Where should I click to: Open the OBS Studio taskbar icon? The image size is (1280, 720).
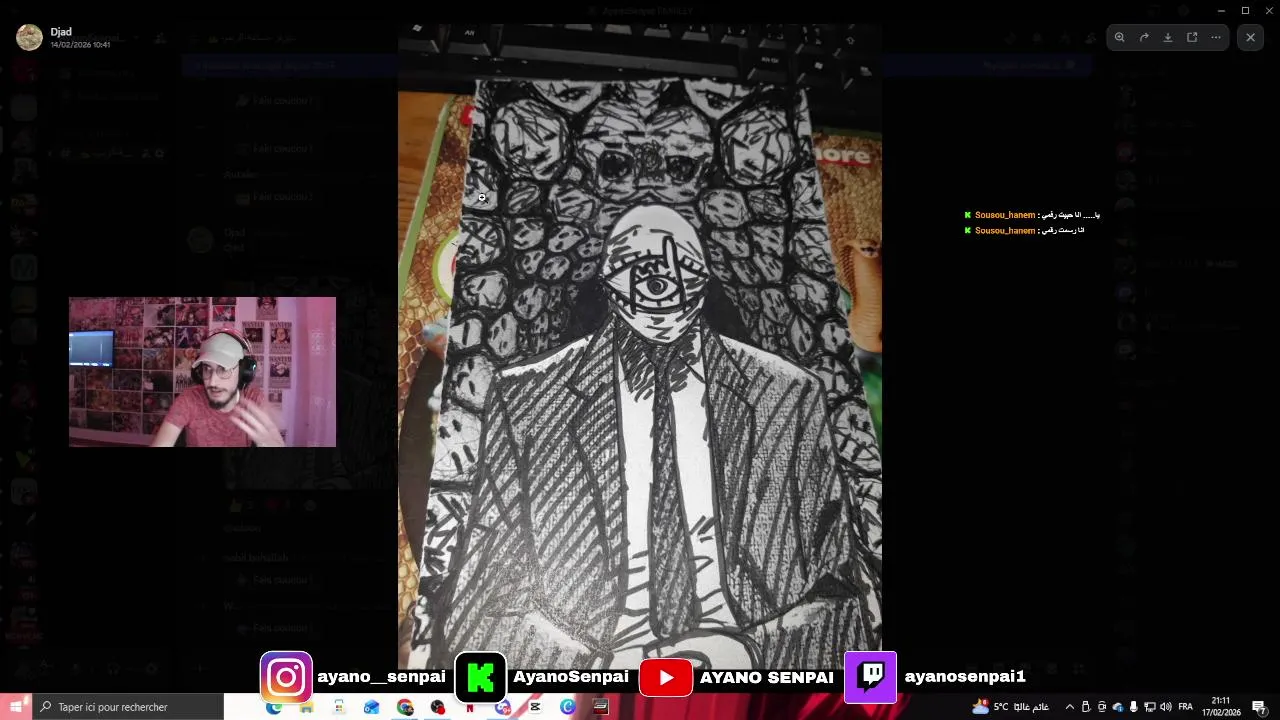(x=437, y=707)
